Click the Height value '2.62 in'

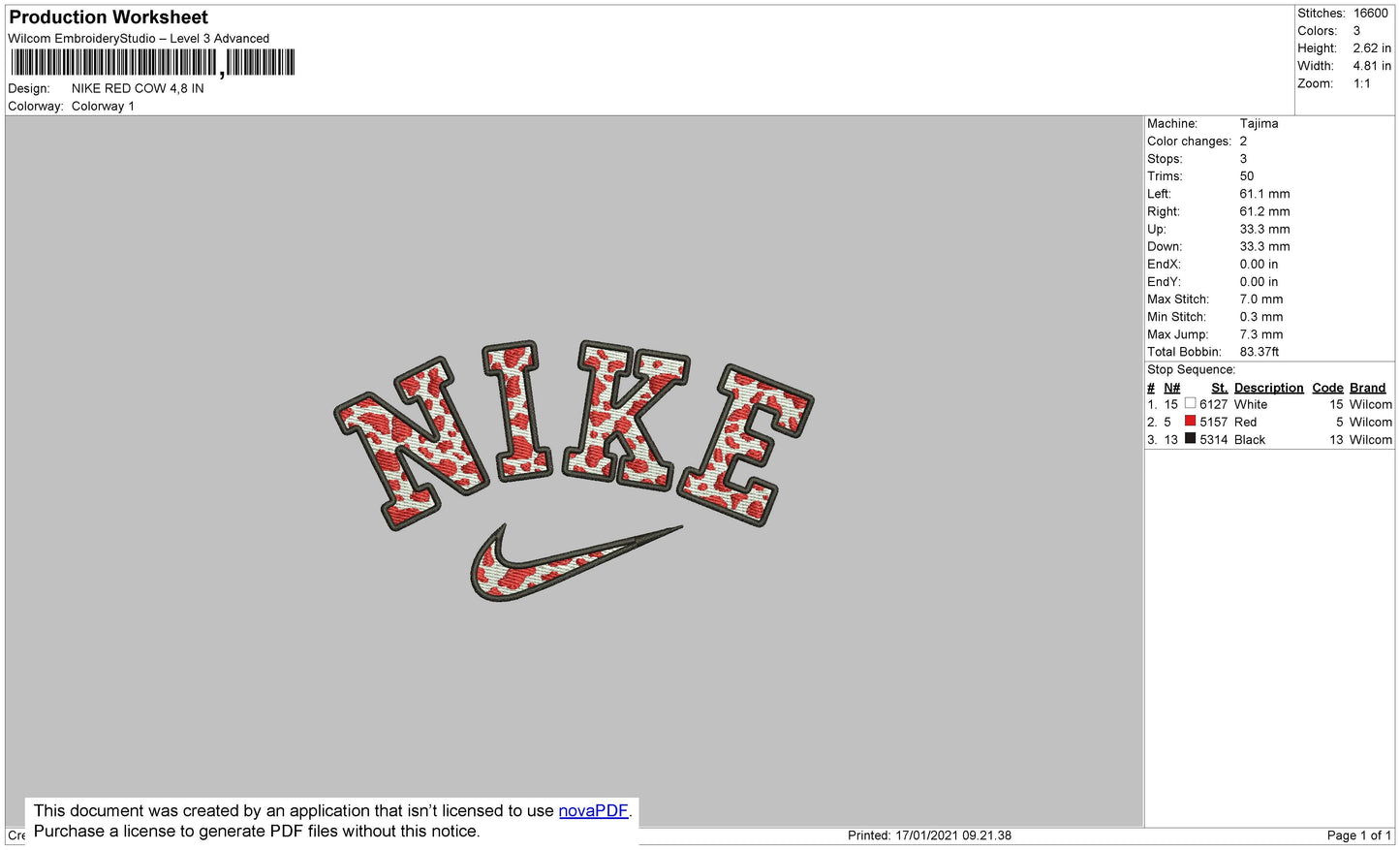coord(1372,48)
